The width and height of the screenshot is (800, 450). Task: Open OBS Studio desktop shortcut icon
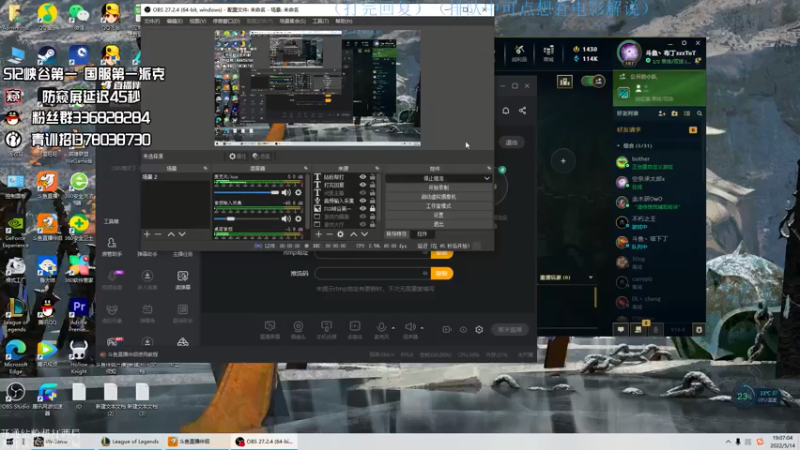pyautogui.click(x=15, y=396)
